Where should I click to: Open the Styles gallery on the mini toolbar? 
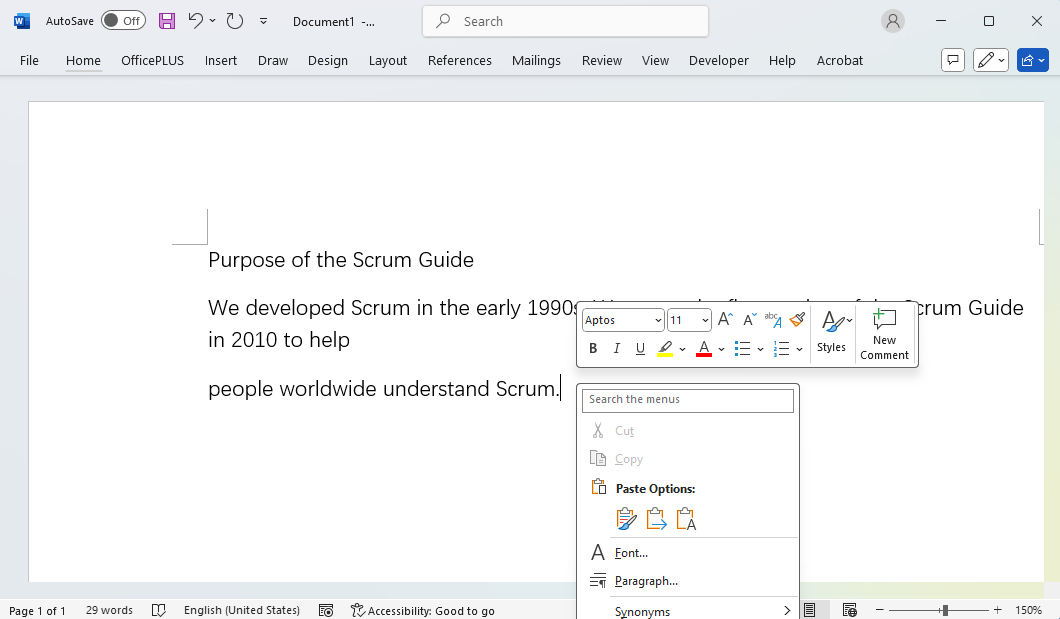pyautogui.click(x=831, y=333)
